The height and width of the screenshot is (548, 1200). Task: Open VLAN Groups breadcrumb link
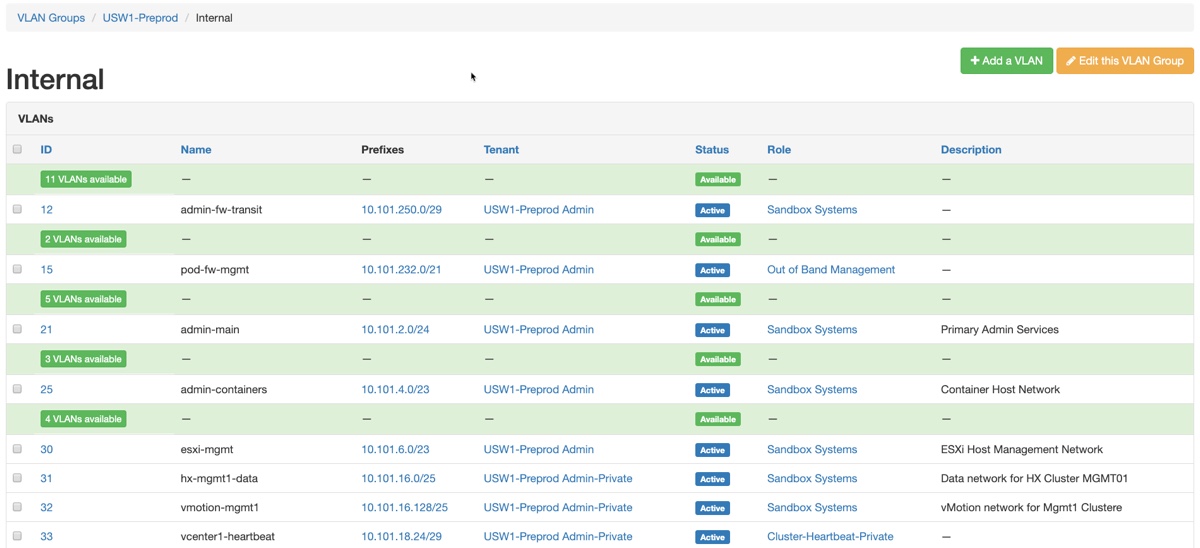51,18
